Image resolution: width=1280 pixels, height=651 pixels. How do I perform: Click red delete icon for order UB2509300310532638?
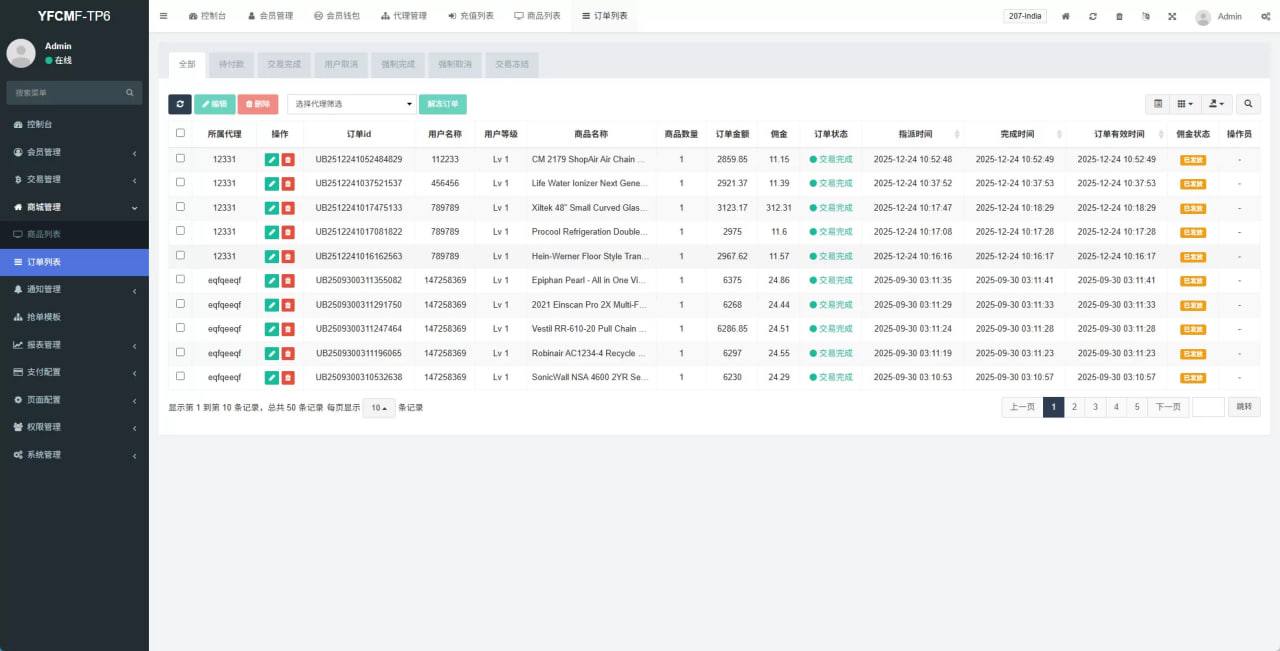(288, 377)
